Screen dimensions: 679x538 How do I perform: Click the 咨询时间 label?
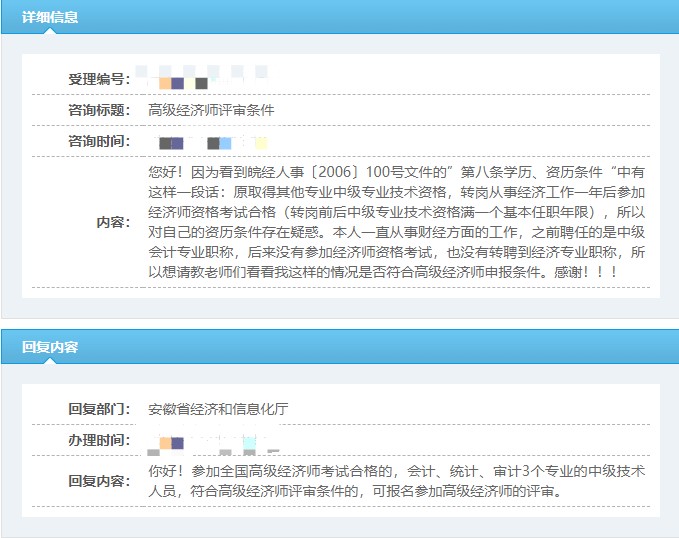pos(98,141)
